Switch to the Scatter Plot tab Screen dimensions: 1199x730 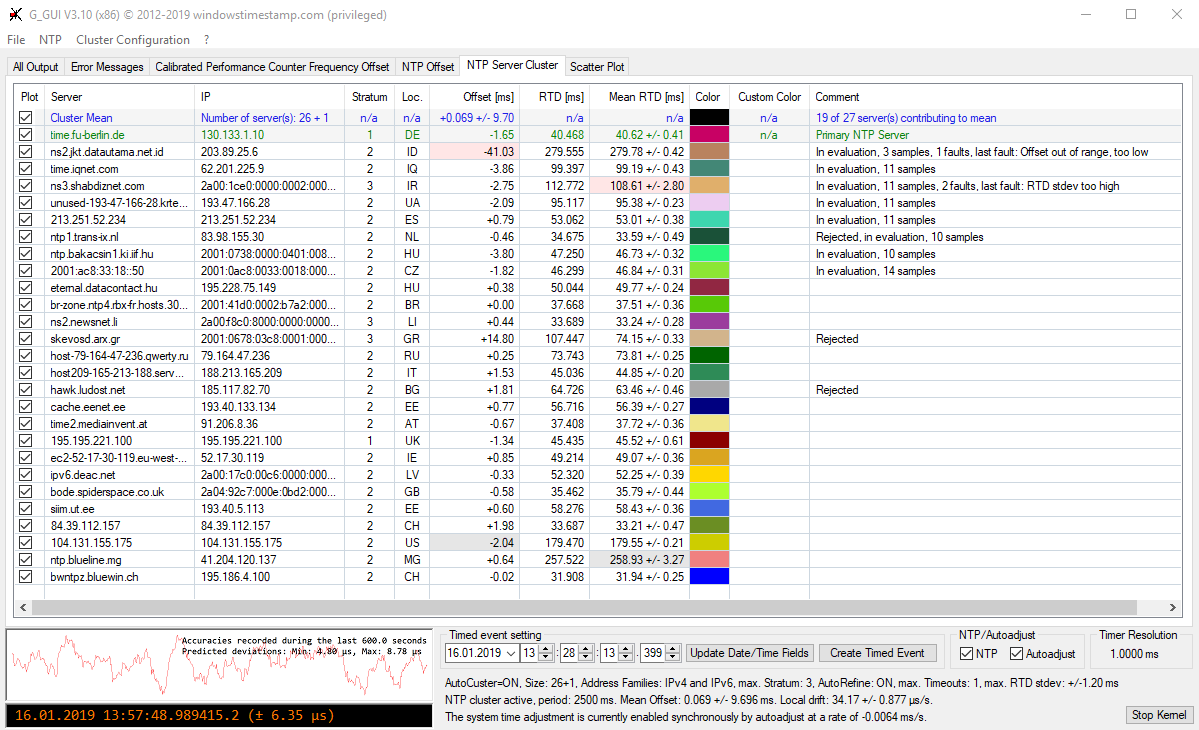click(x=597, y=67)
